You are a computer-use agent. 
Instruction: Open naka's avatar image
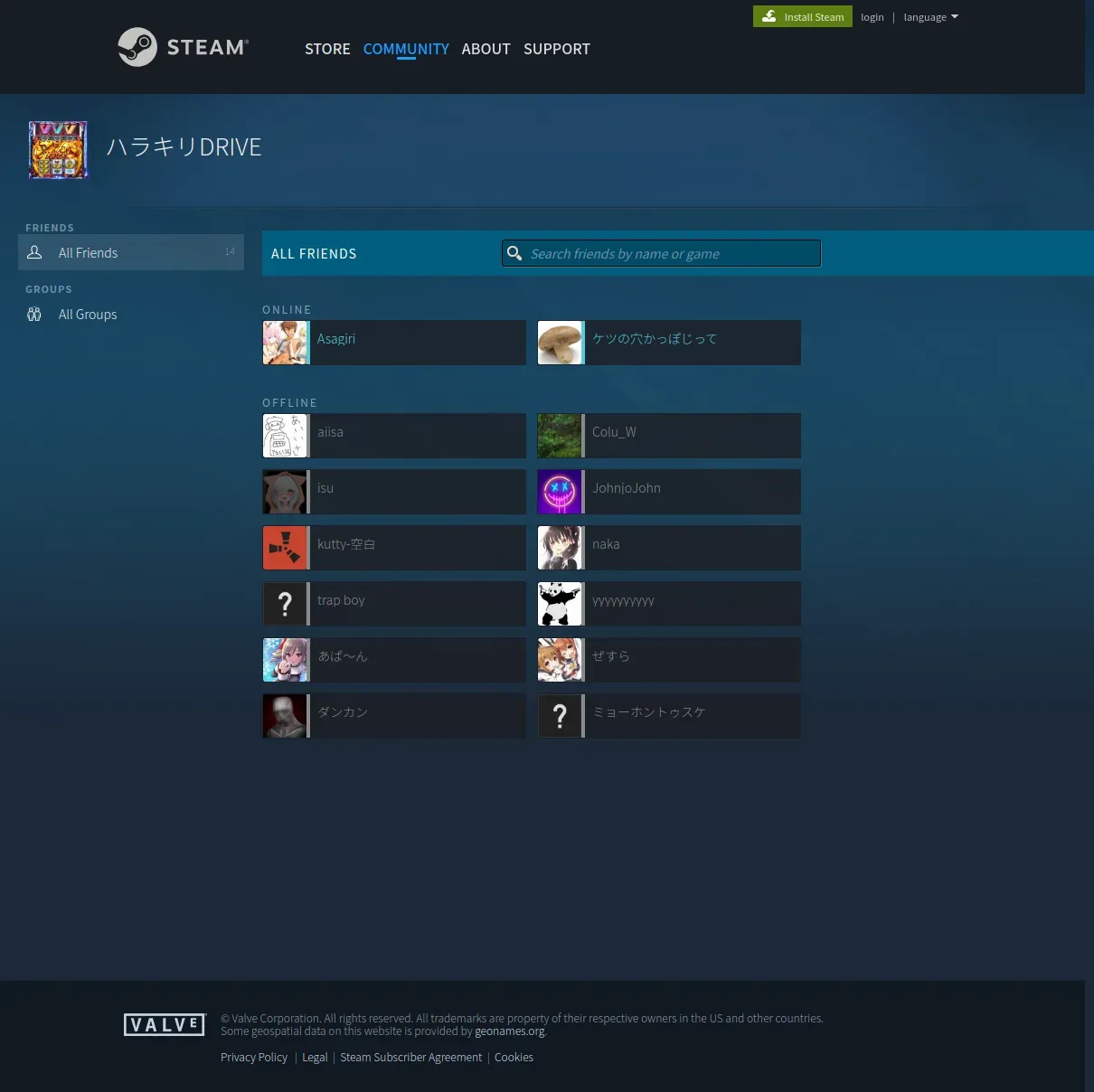(x=561, y=548)
